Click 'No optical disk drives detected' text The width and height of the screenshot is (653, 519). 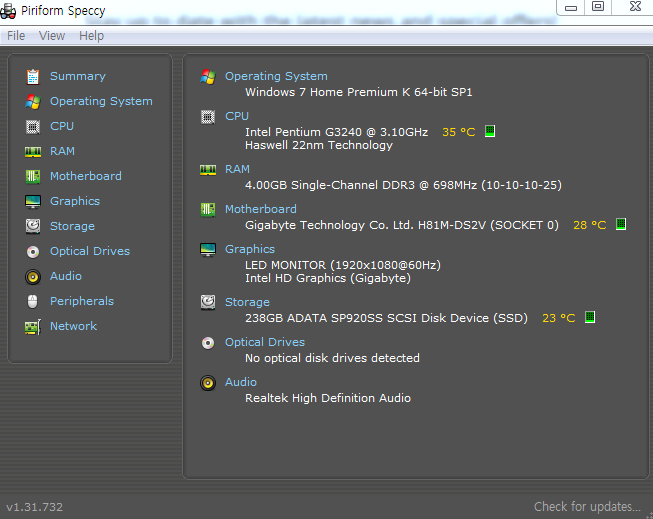tap(332, 358)
